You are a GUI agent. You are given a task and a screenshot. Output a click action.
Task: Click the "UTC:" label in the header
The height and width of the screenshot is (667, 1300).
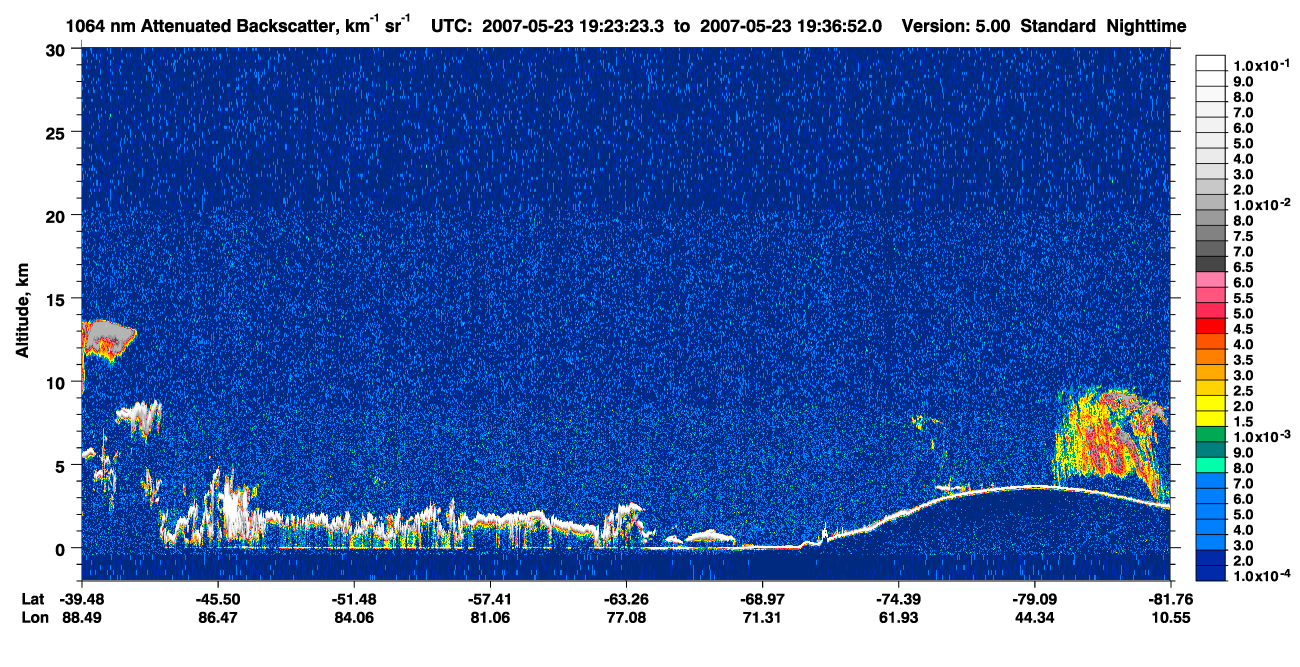[451, 25]
